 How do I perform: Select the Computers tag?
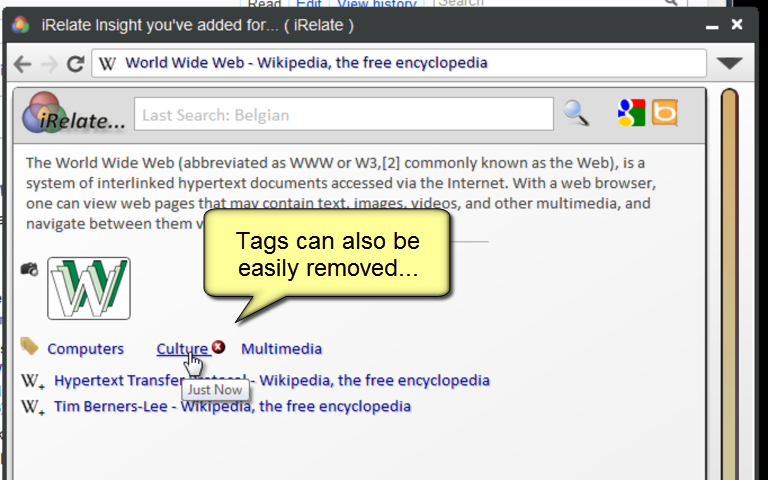click(x=85, y=349)
